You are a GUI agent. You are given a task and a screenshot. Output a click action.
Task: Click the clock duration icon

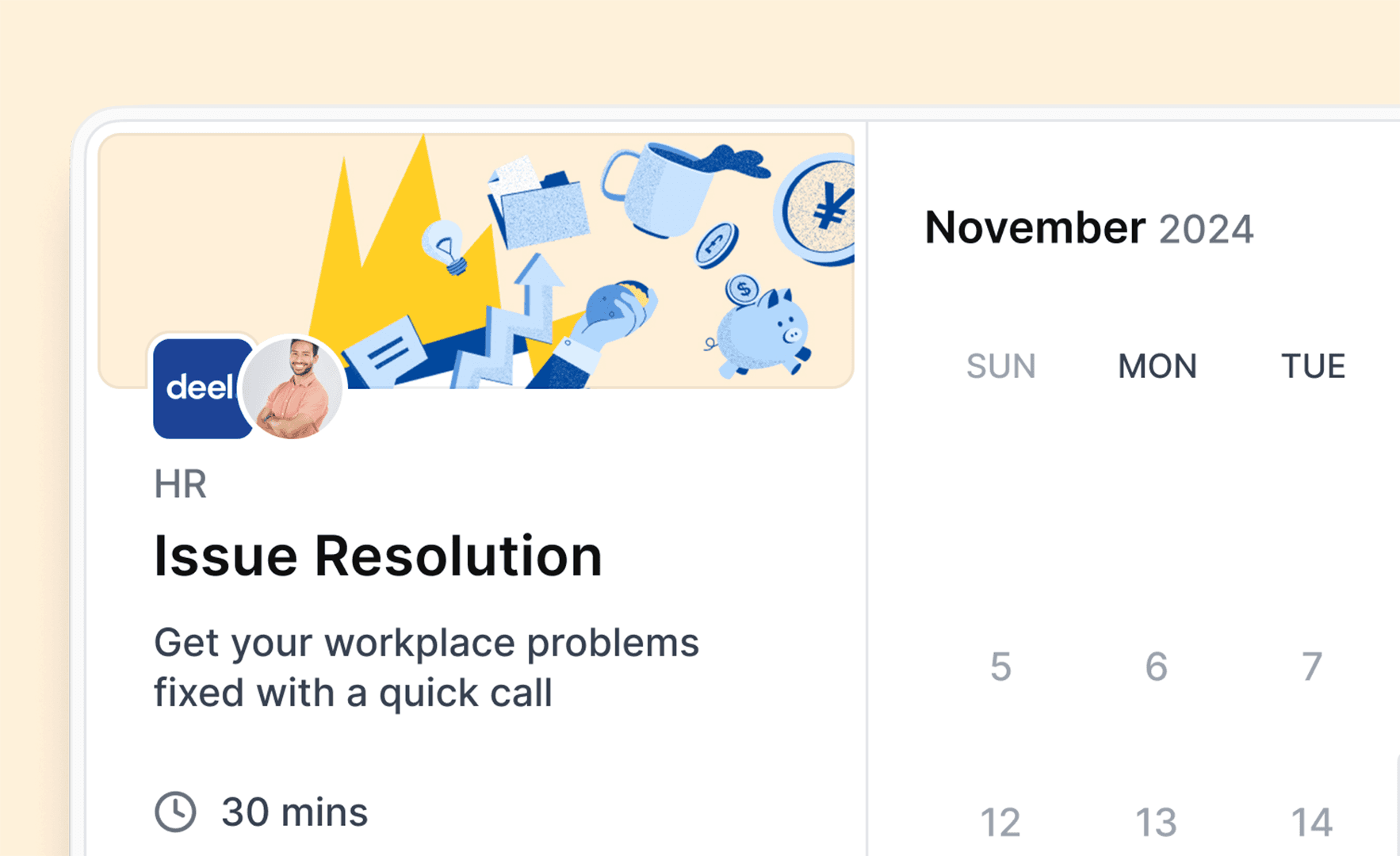pyautogui.click(x=176, y=811)
